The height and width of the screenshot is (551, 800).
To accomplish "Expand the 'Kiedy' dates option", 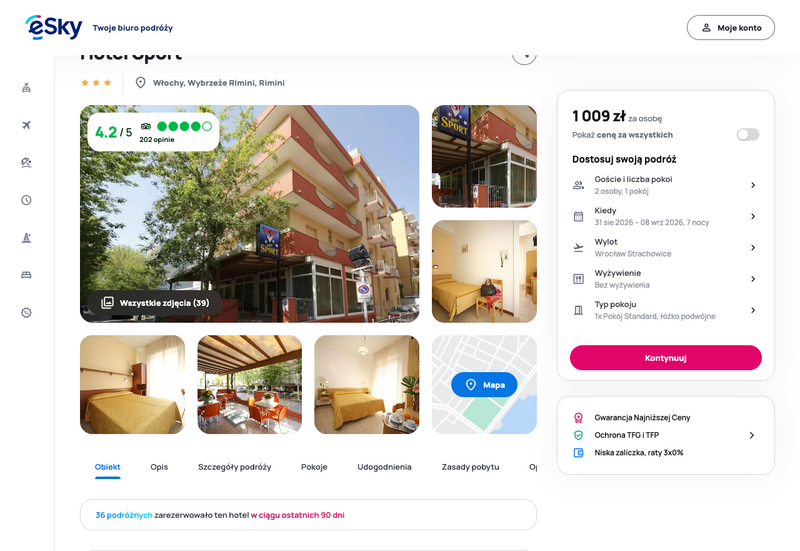I will (665, 216).
